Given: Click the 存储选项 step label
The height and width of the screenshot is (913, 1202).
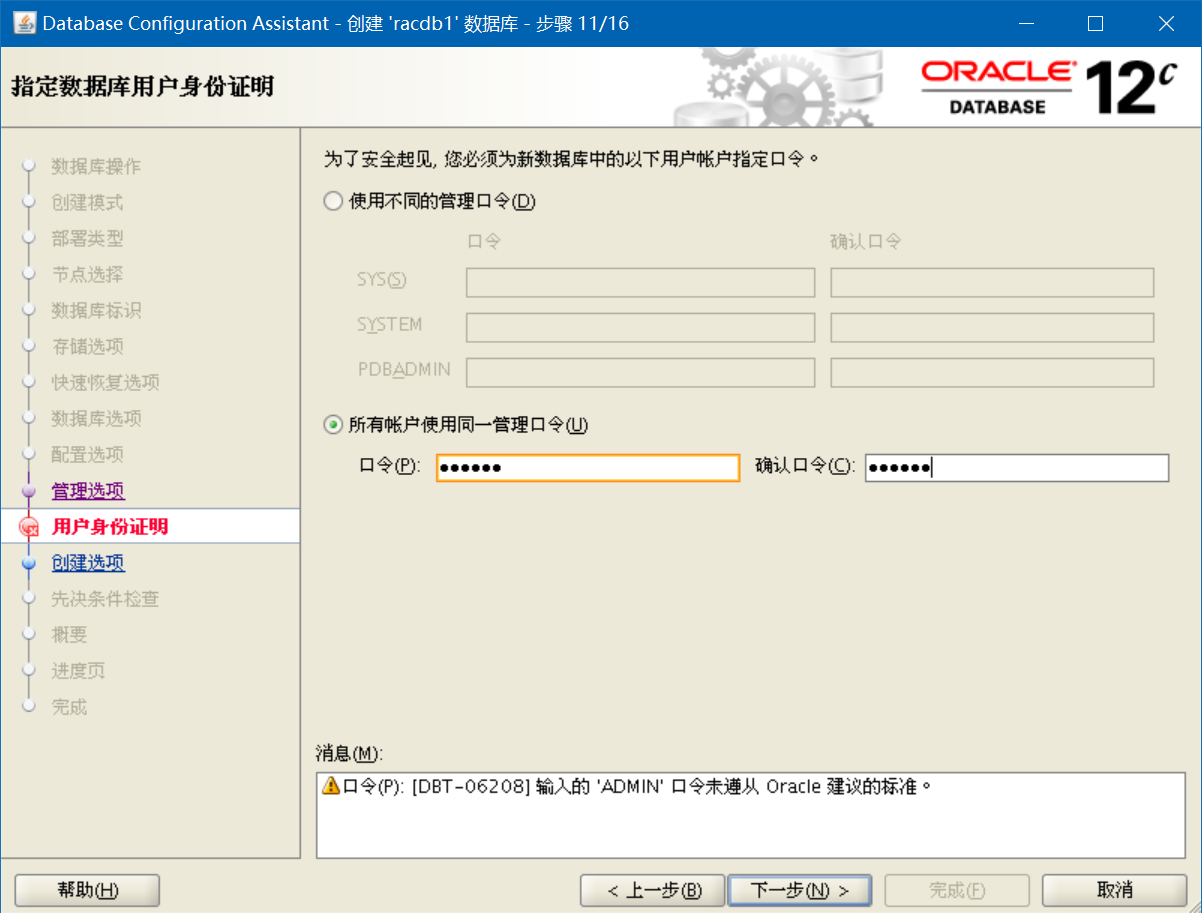Looking at the screenshot, I should (x=87, y=347).
